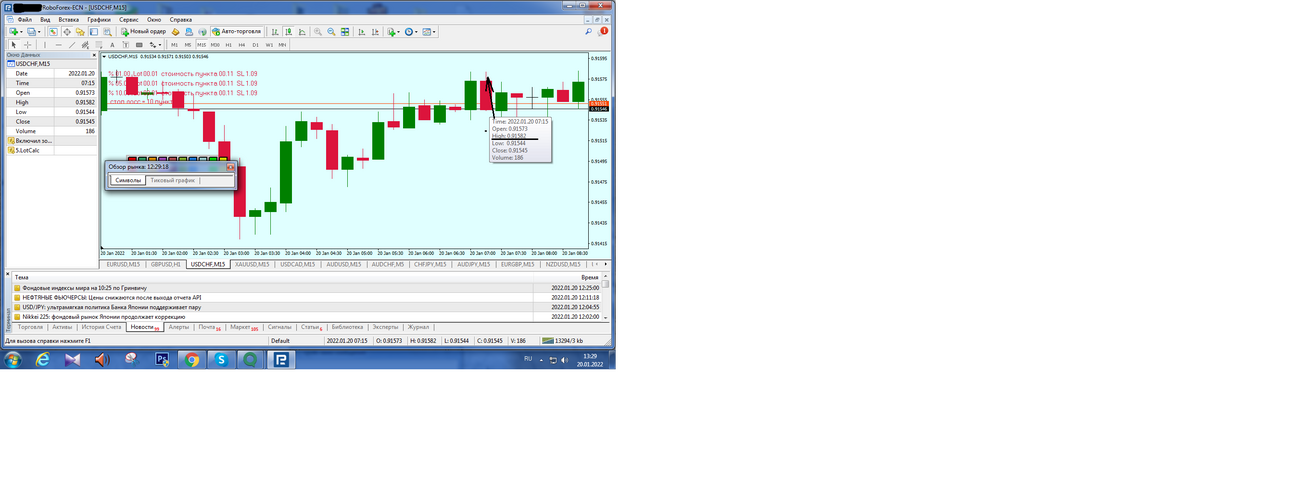Image resolution: width=1290 pixels, height=502 pixels.
Task: Open the Торговля terminal tab
Action: (x=30, y=327)
